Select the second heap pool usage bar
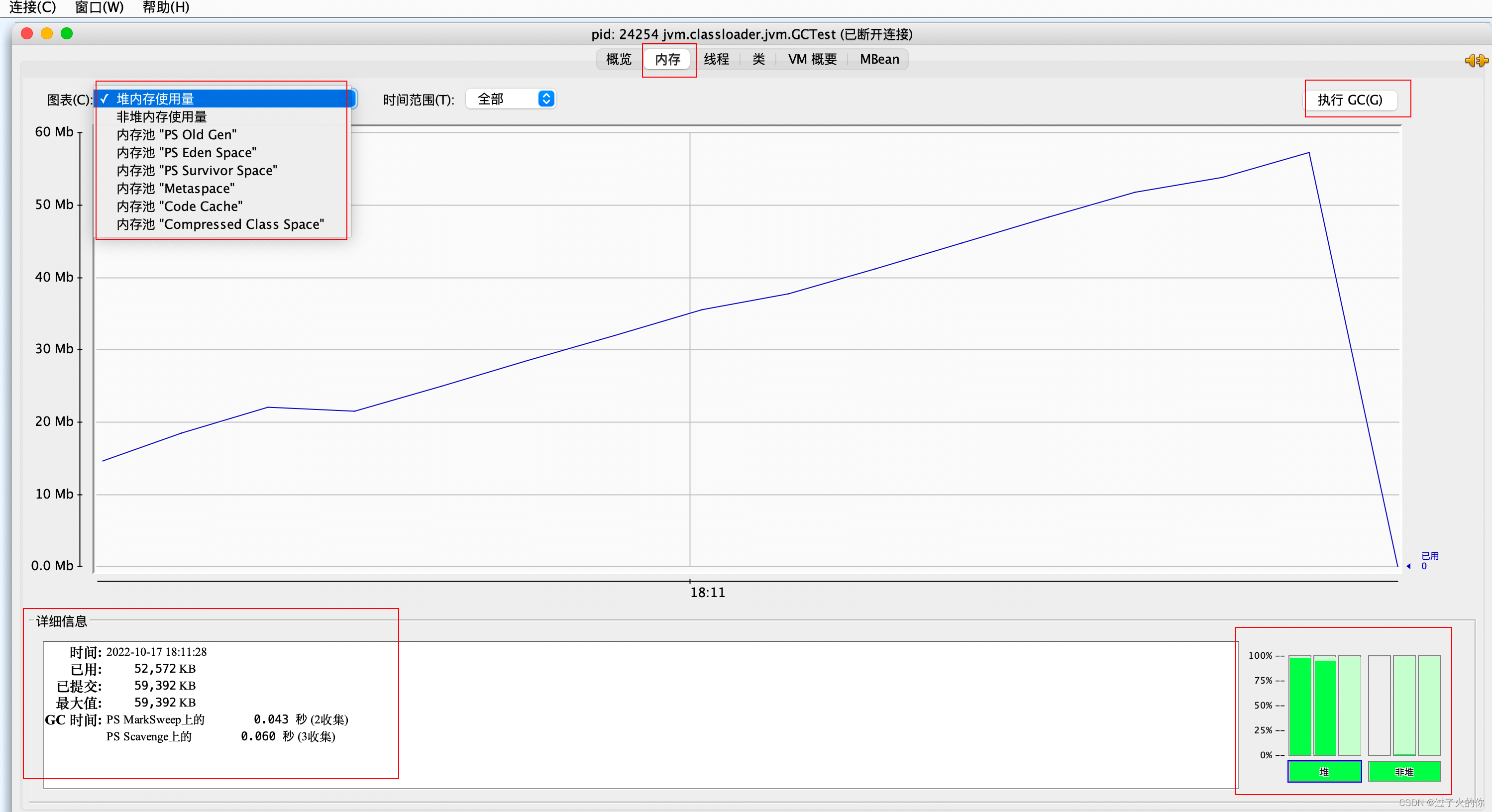Image resolution: width=1492 pixels, height=812 pixels. pos(1325,706)
